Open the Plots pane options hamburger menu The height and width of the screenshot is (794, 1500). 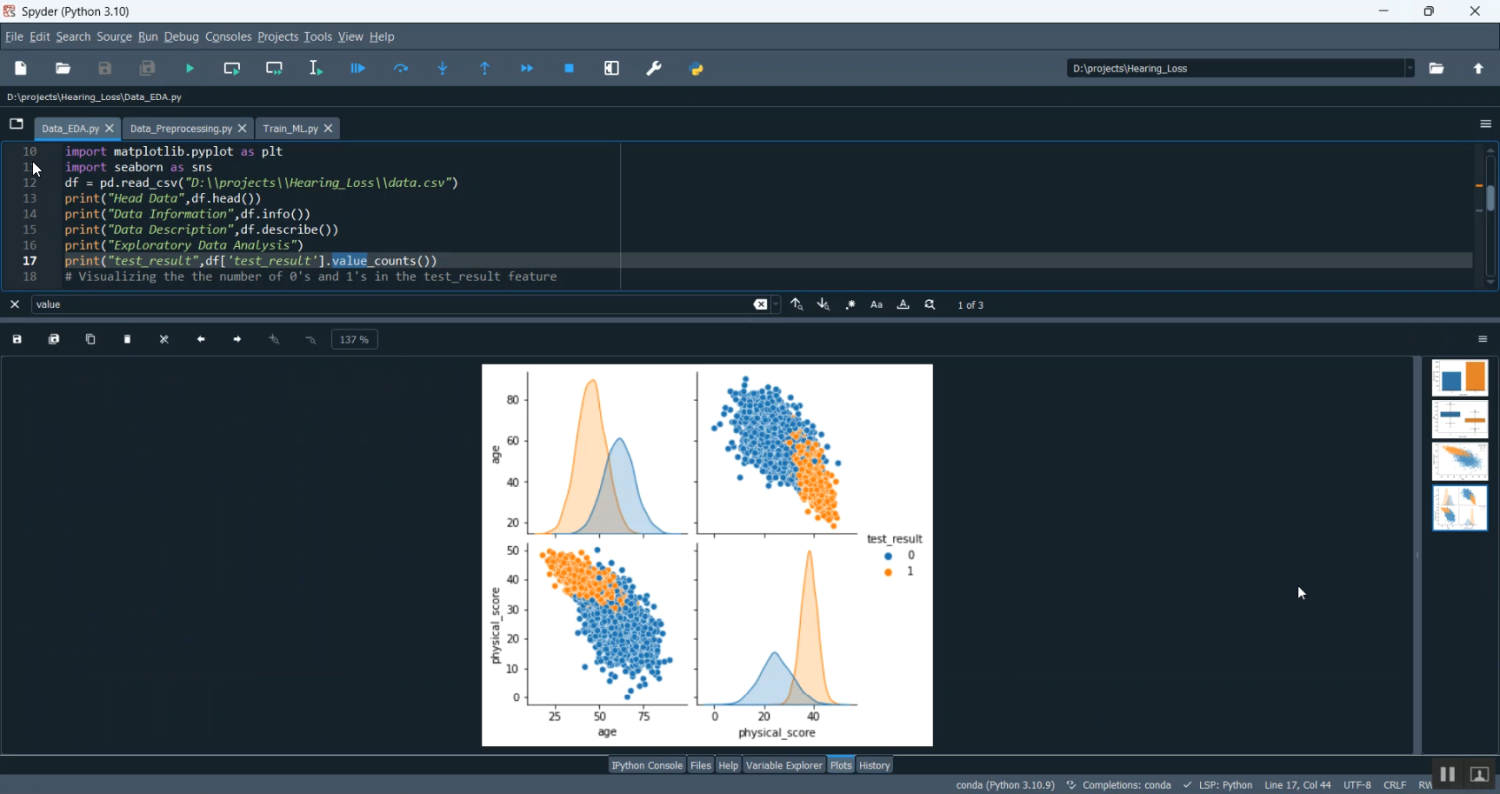coord(1483,340)
